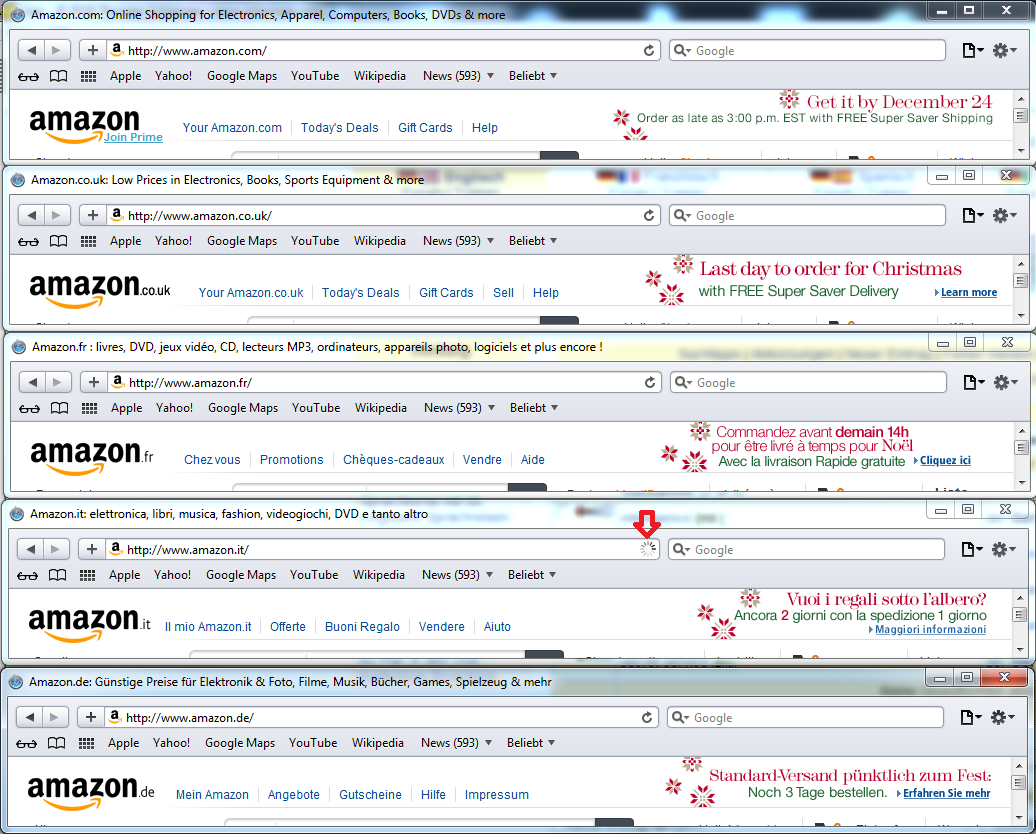Click amazon.co.uk logo

(x=100, y=290)
